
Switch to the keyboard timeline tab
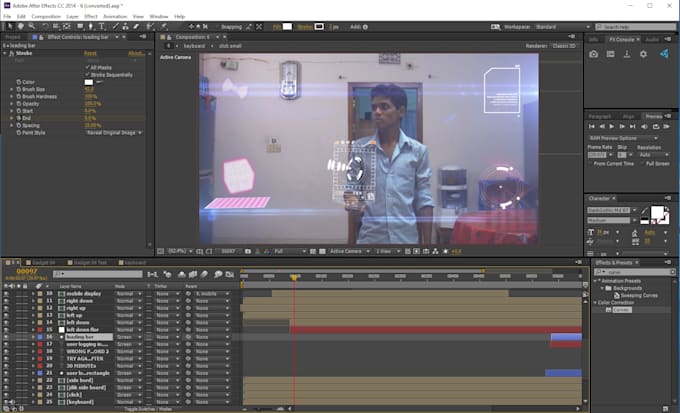[x=135, y=262]
